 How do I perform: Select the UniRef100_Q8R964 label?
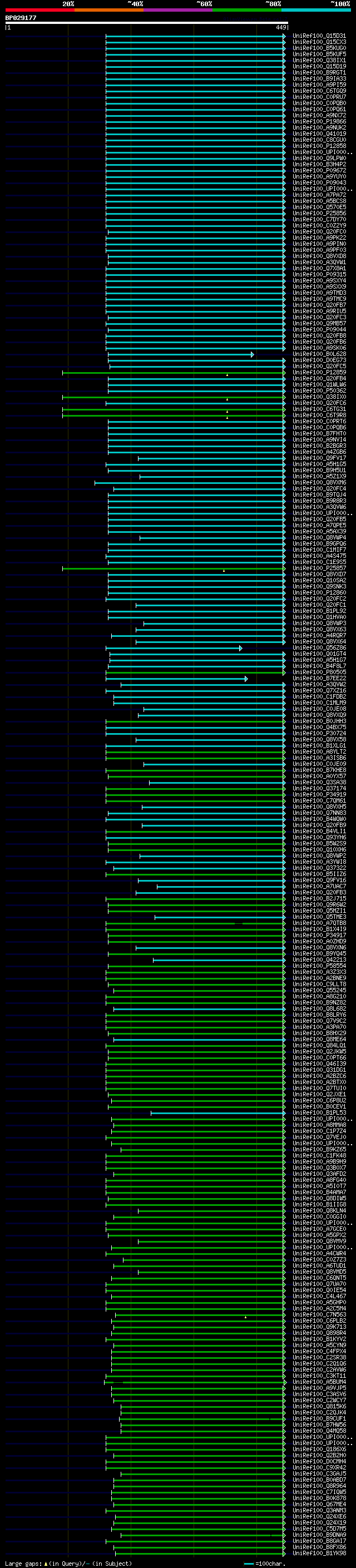(x=319, y=1485)
